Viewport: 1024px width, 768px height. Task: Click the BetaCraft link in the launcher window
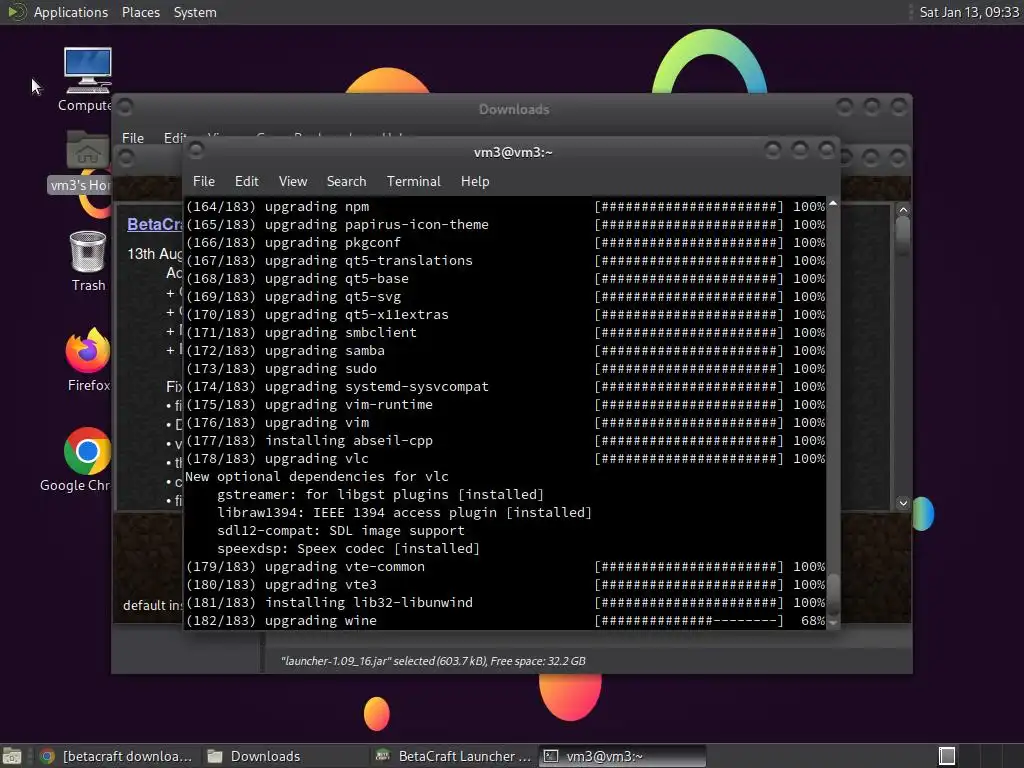click(x=154, y=224)
